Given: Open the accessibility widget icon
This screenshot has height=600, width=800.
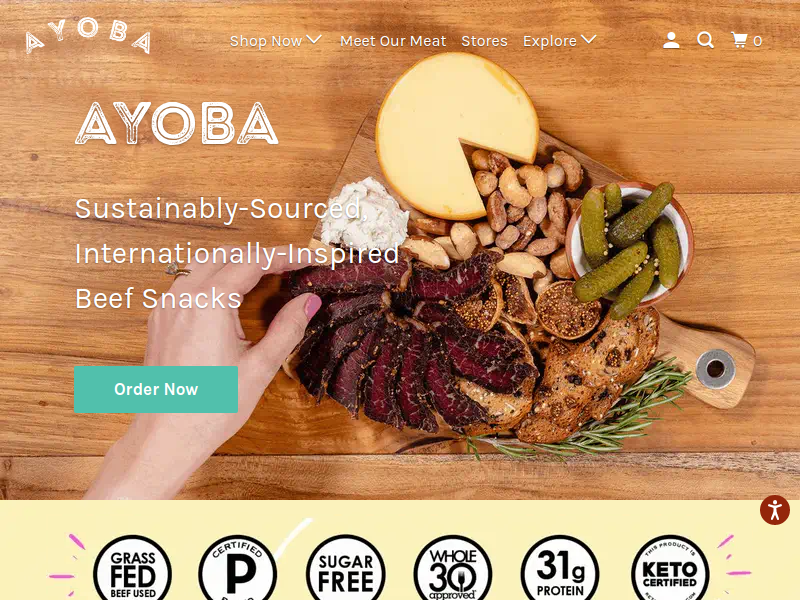Looking at the screenshot, I should click(774, 510).
